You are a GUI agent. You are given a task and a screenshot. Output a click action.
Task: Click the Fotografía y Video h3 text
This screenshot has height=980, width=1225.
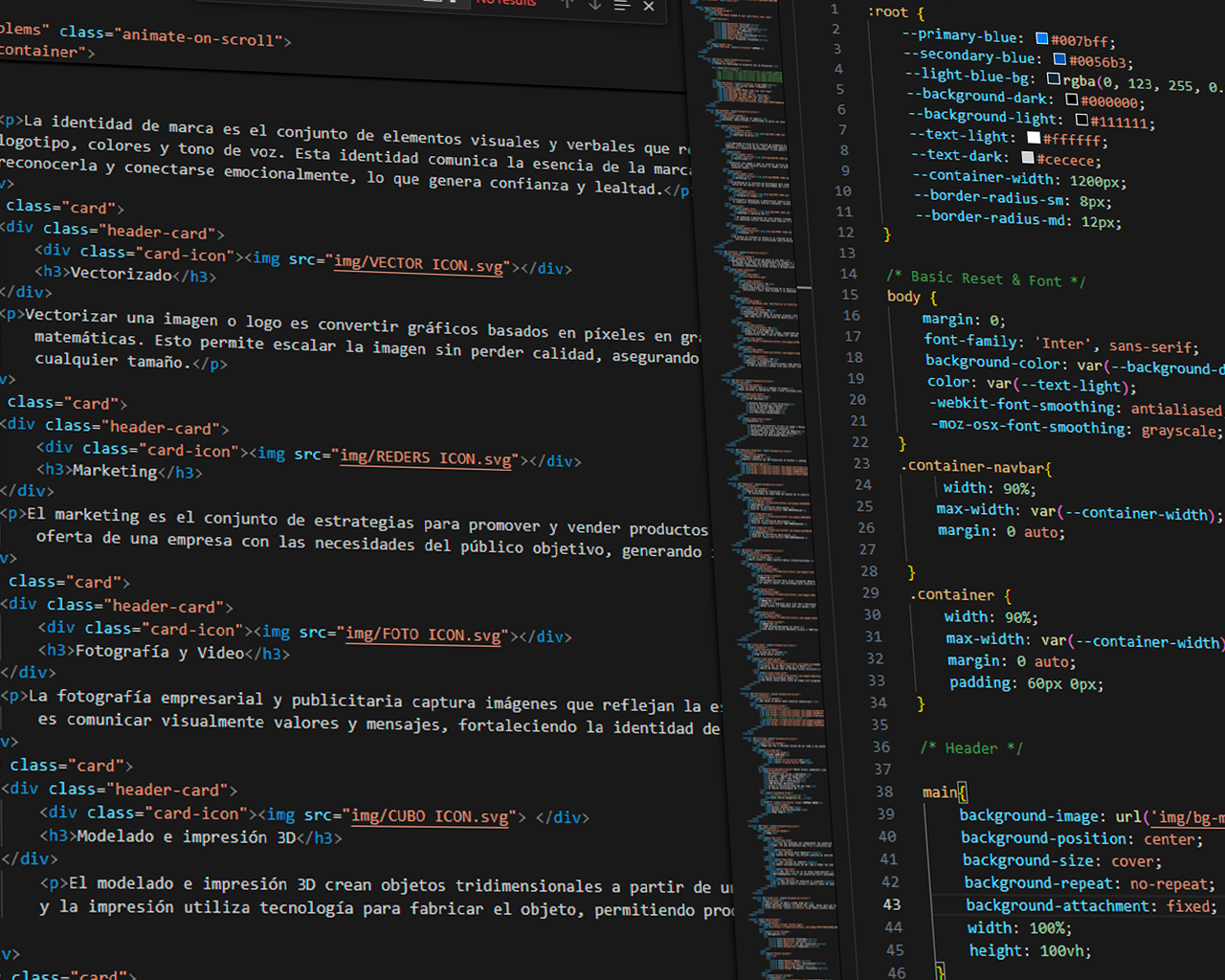pyautogui.click(x=160, y=652)
